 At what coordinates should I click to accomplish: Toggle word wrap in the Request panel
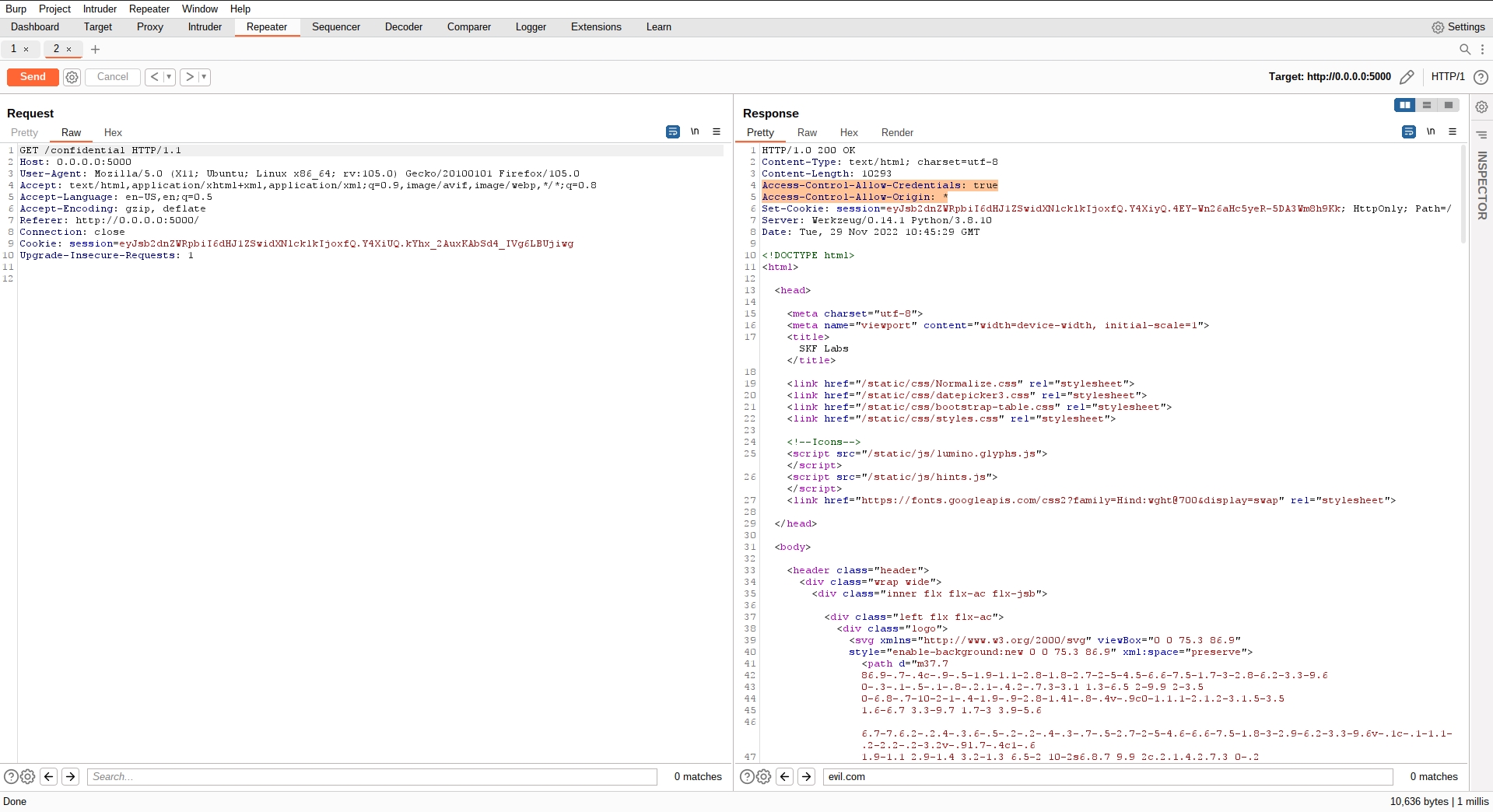673,132
